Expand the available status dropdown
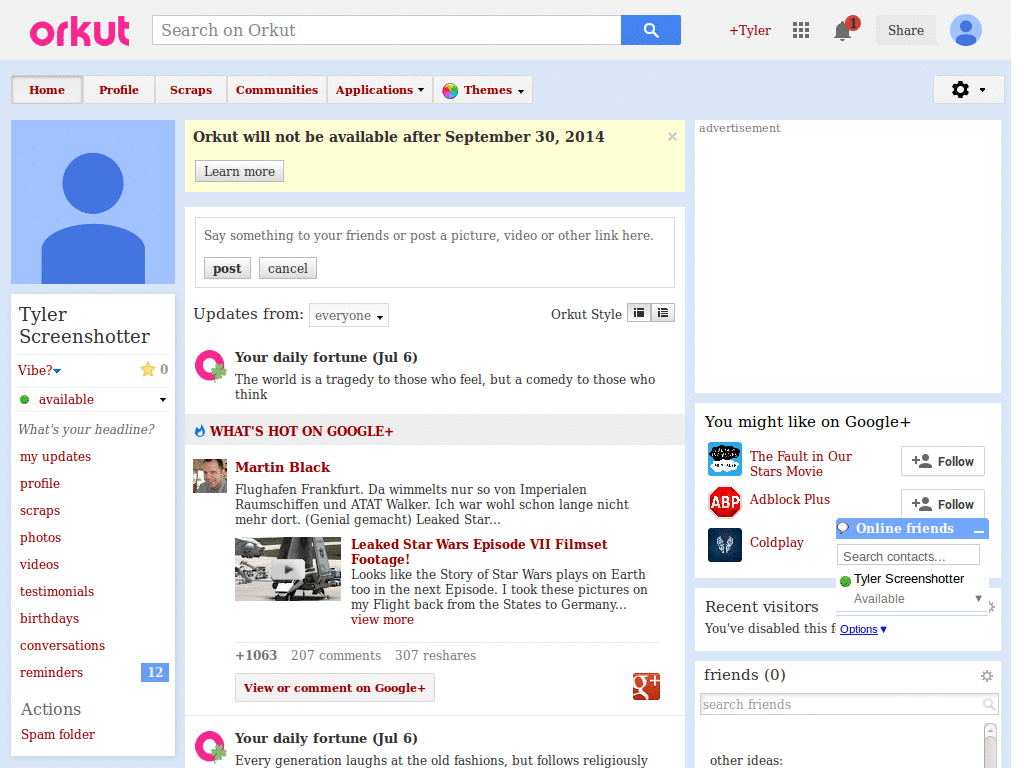Screen dimensions: 1024x768 163,400
